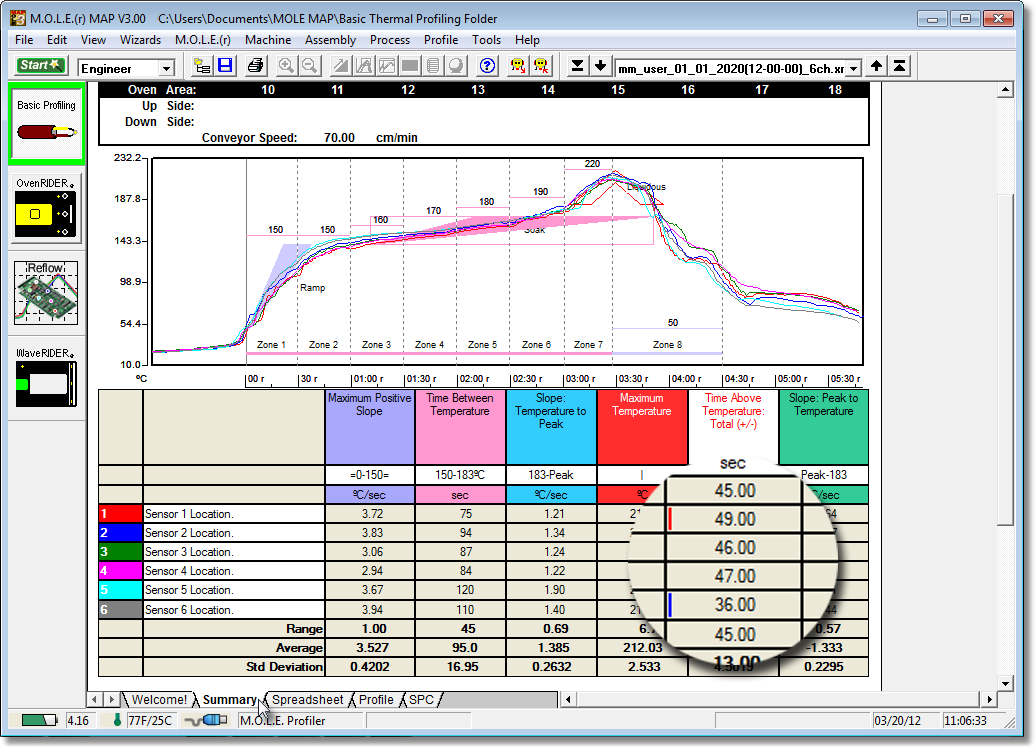This screenshot has height=749, width=1036.
Task: Click the green Slope: Peak to Temperature header
Action: click(823, 427)
